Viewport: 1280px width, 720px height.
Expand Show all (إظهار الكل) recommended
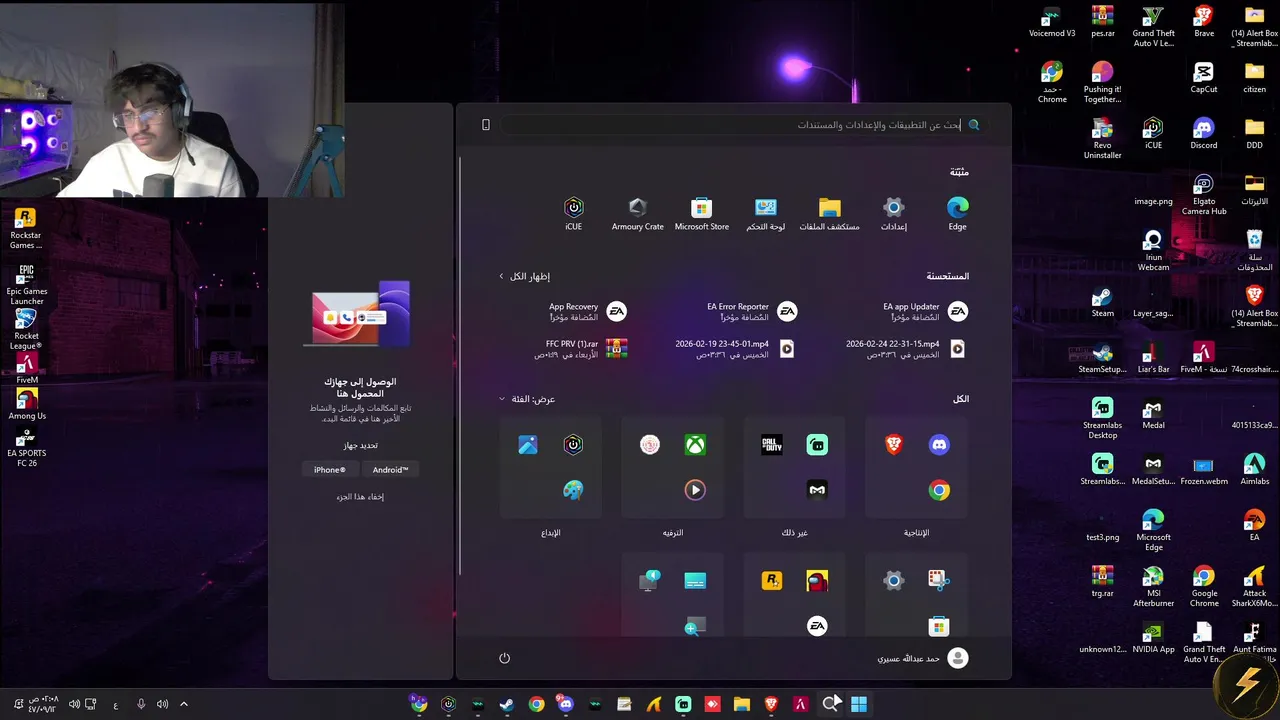[525, 276]
